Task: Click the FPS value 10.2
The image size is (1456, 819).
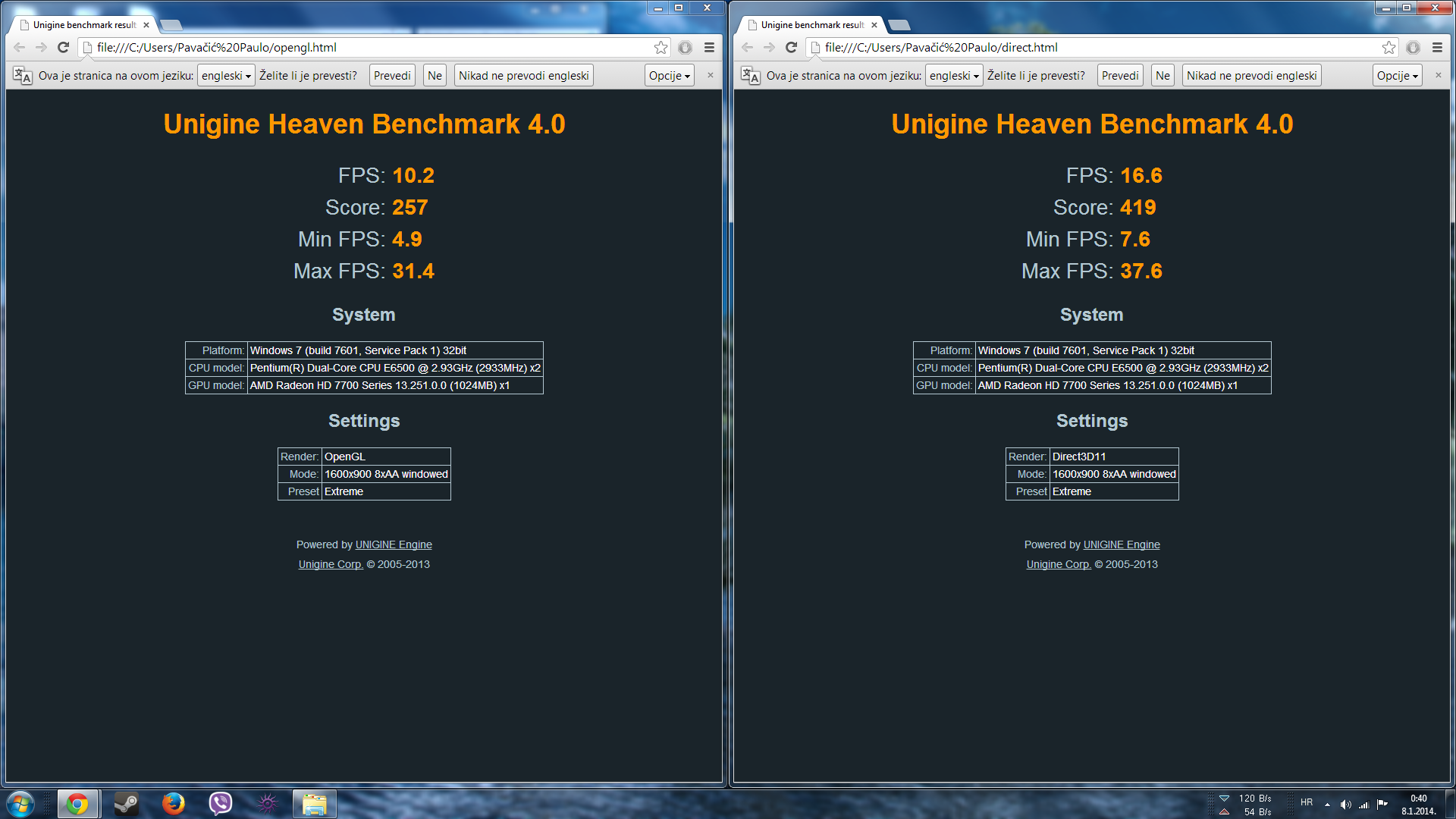Action: click(413, 176)
